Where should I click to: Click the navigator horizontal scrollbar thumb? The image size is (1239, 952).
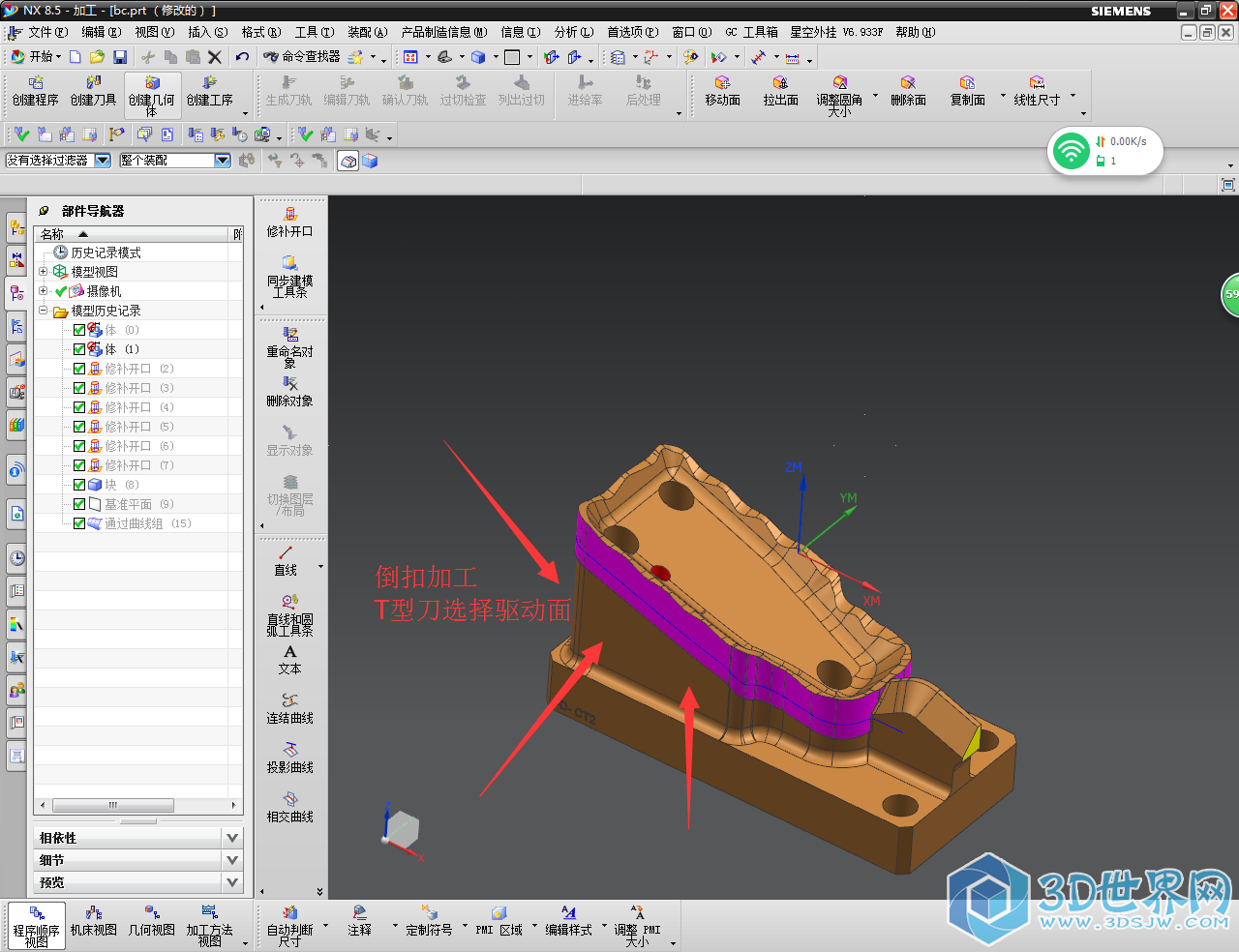[x=113, y=805]
